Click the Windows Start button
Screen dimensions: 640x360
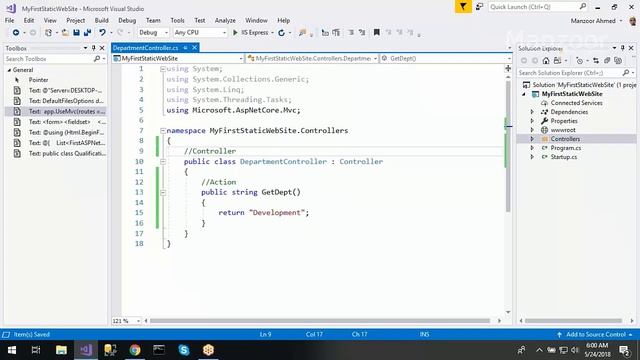pos(12,350)
